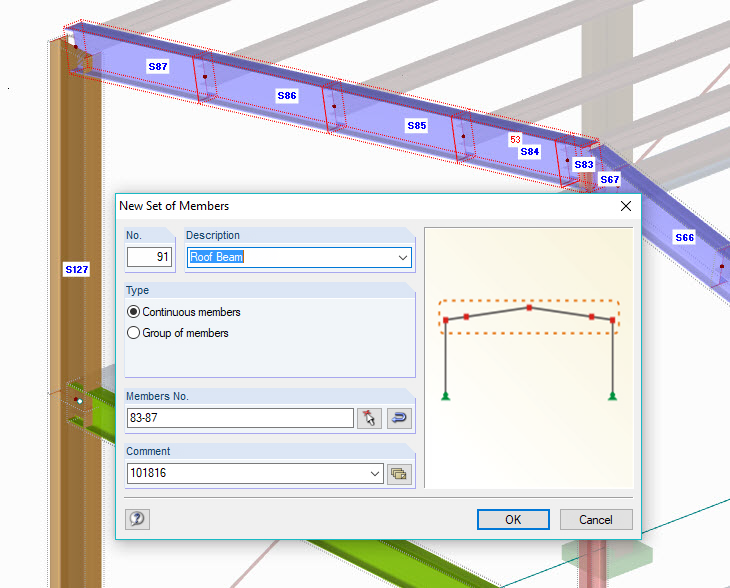
Task: Pick members graphically with the cursor icon
Action: click(x=369, y=418)
